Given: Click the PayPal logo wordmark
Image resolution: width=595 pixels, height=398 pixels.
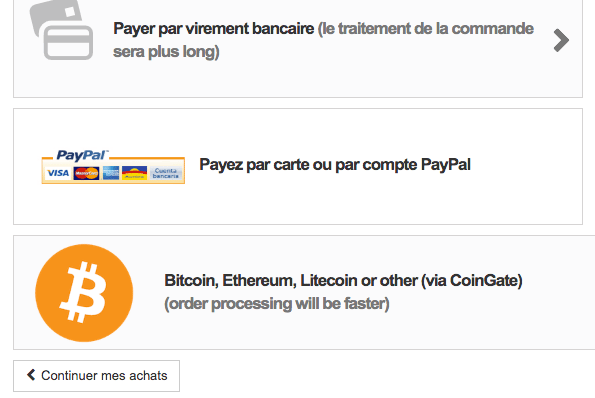Looking at the screenshot, I should [82, 155].
